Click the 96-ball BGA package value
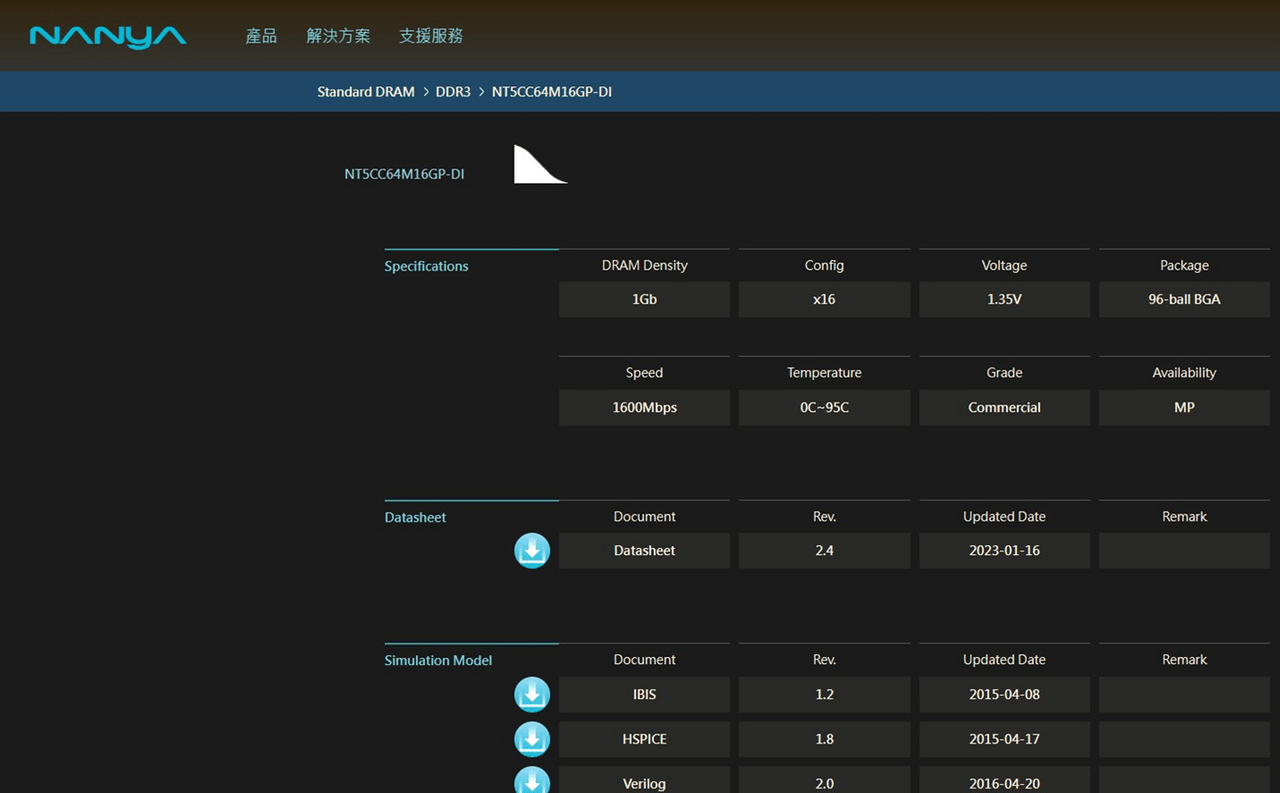 (1184, 299)
